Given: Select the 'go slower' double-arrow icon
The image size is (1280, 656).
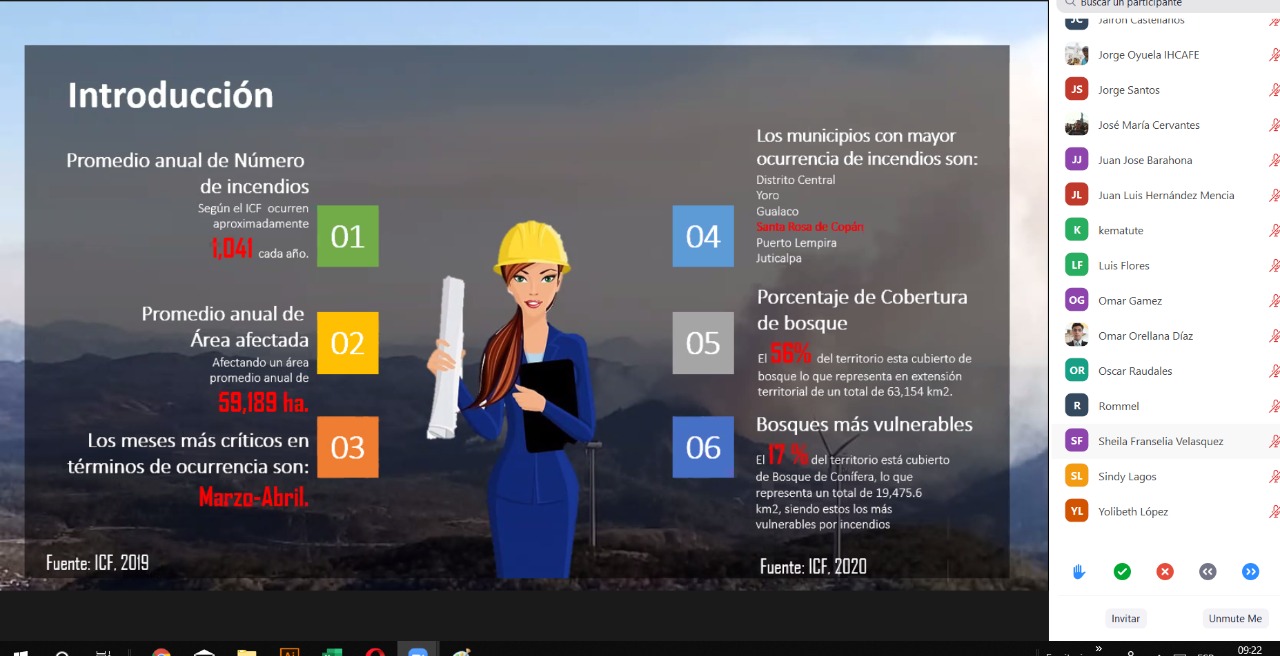Looking at the screenshot, I should tap(1207, 571).
